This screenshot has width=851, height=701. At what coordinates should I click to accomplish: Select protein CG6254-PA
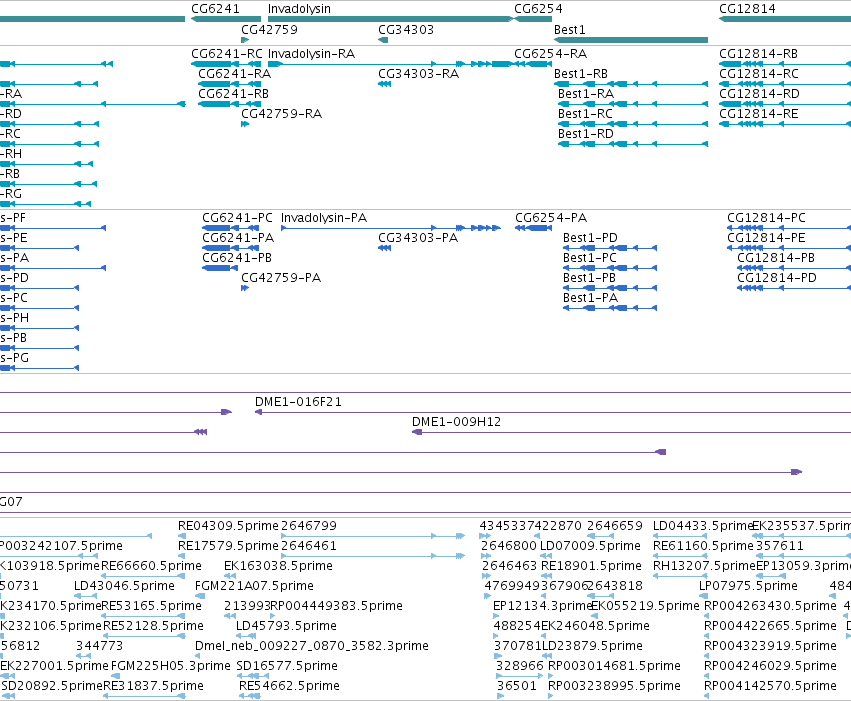pyautogui.click(x=551, y=218)
